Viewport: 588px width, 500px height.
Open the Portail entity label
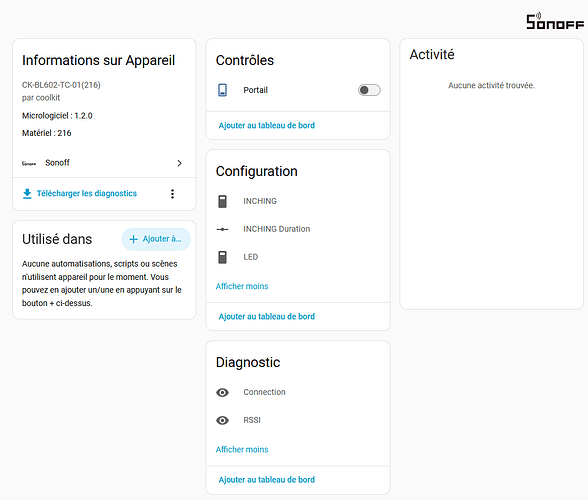tap(255, 90)
